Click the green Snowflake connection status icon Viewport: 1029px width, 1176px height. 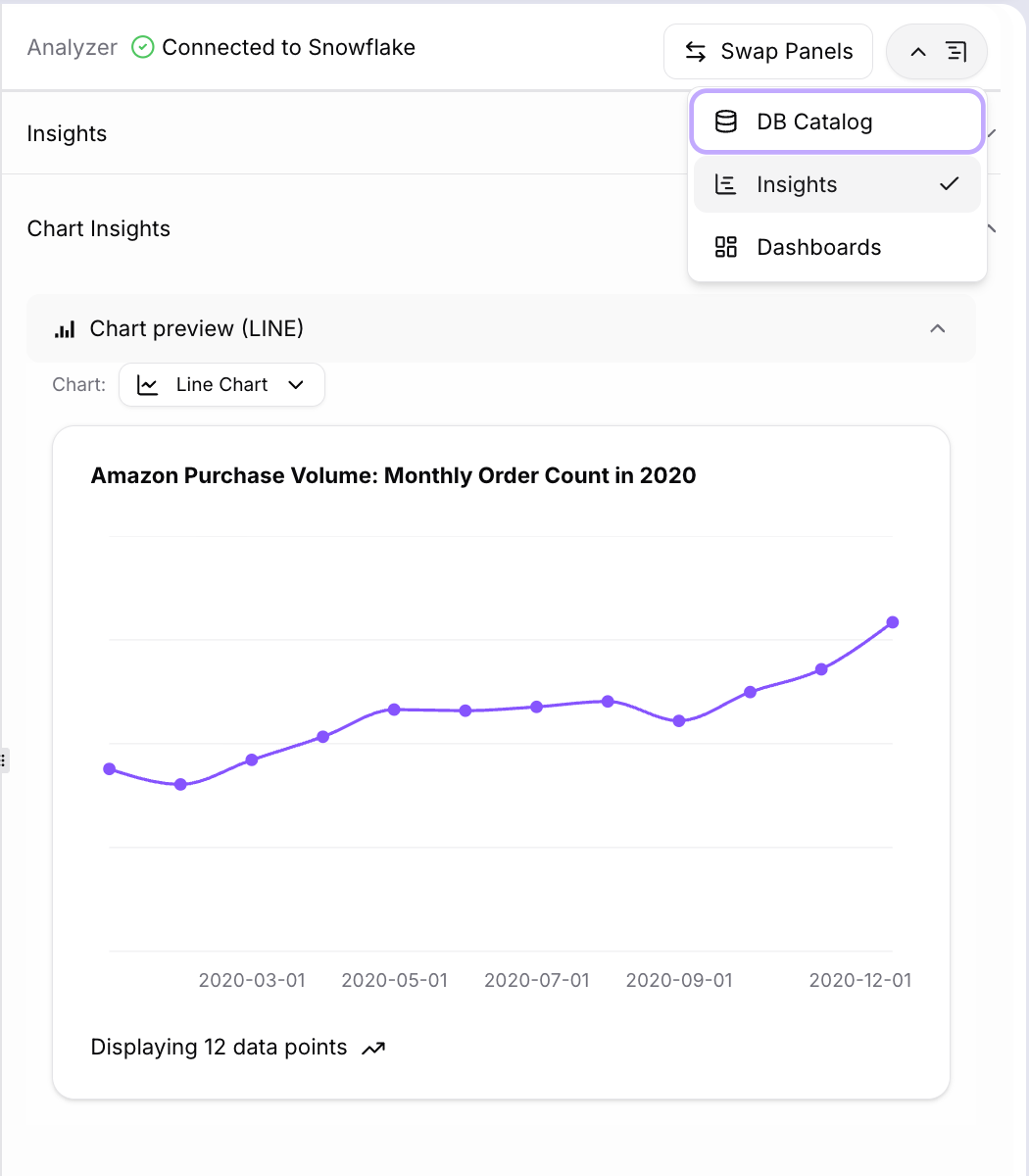143,47
